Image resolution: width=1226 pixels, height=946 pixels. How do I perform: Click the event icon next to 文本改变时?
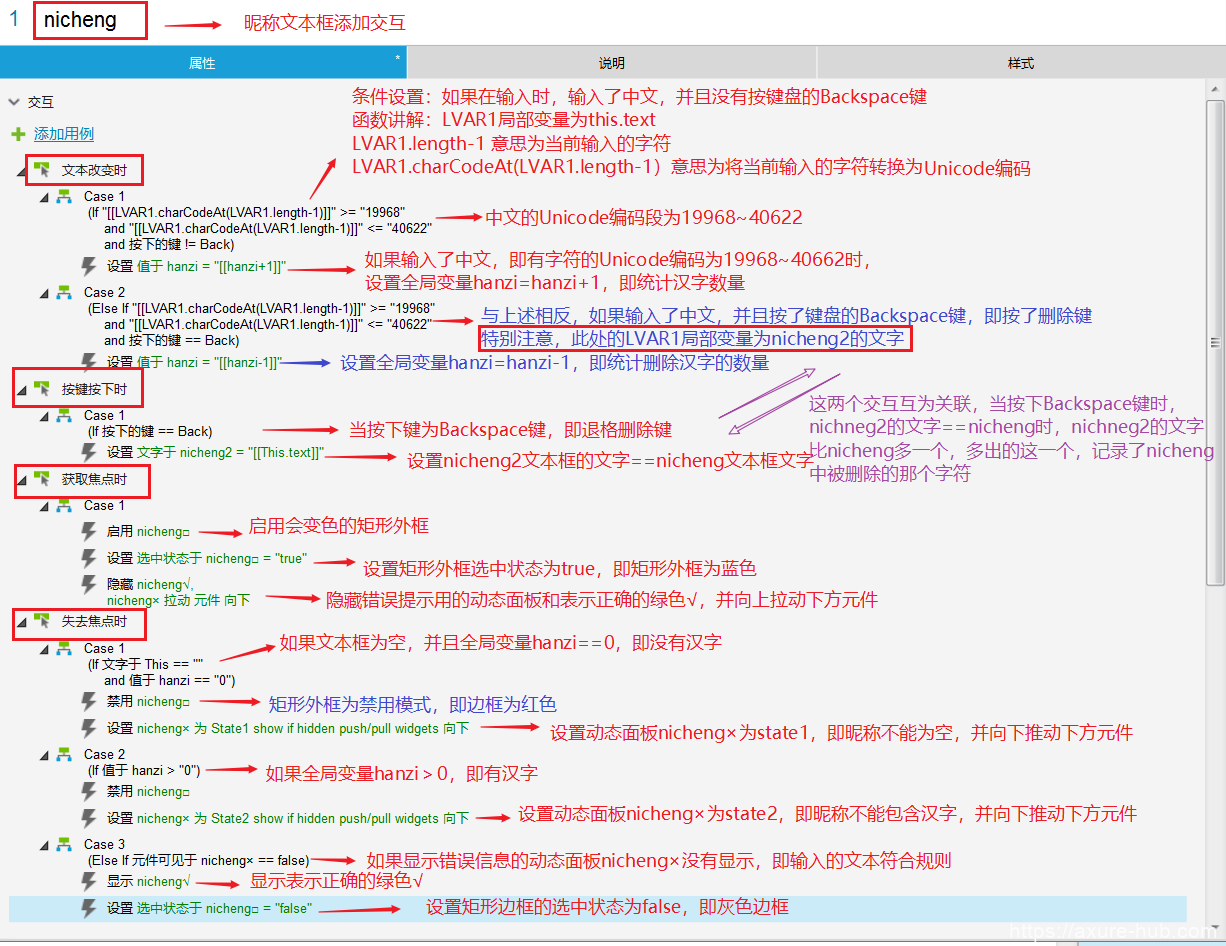coord(42,170)
